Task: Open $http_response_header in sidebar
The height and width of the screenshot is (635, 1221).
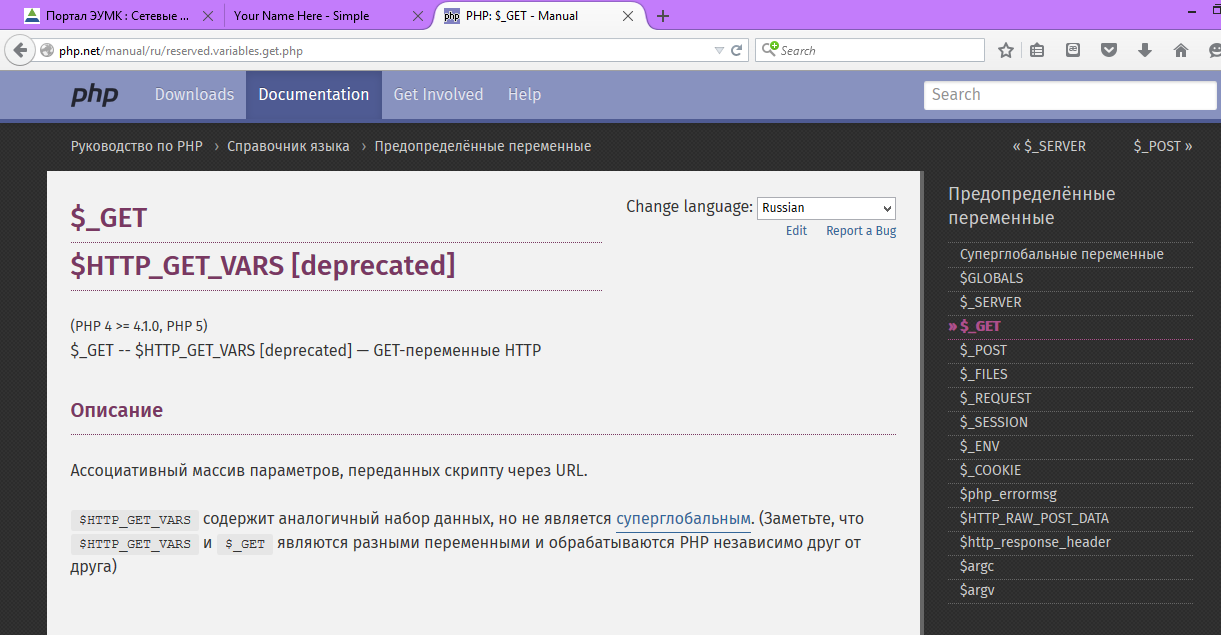Action: (1035, 542)
